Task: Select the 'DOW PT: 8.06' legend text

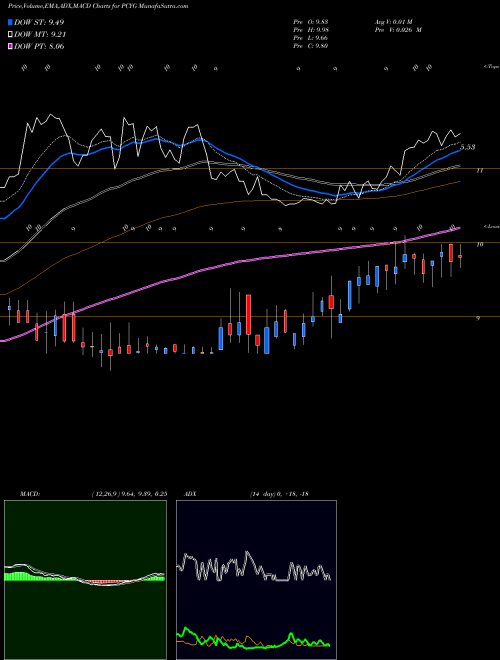Action: coord(39,47)
